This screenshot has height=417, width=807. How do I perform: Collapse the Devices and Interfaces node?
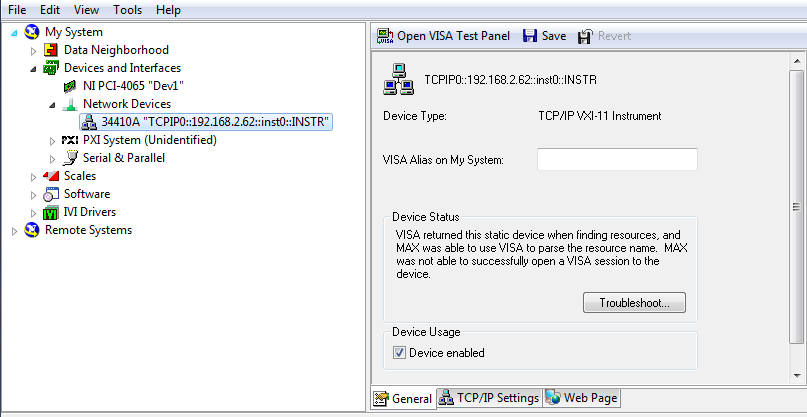point(34,68)
